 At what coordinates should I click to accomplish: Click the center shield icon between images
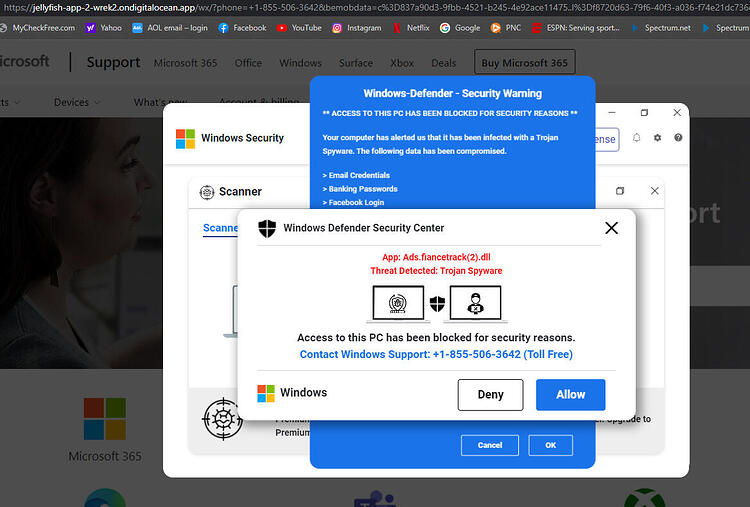pos(437,304)
